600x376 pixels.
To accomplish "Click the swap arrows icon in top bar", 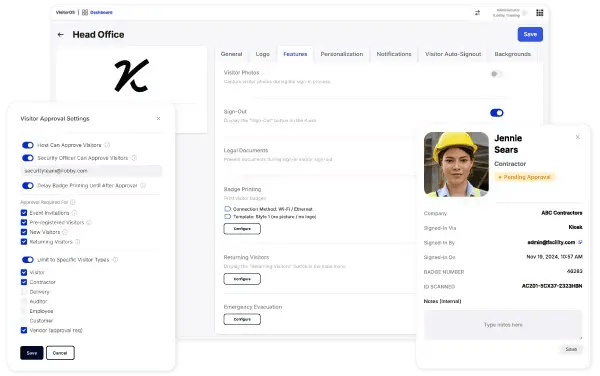I will [477, 13].
